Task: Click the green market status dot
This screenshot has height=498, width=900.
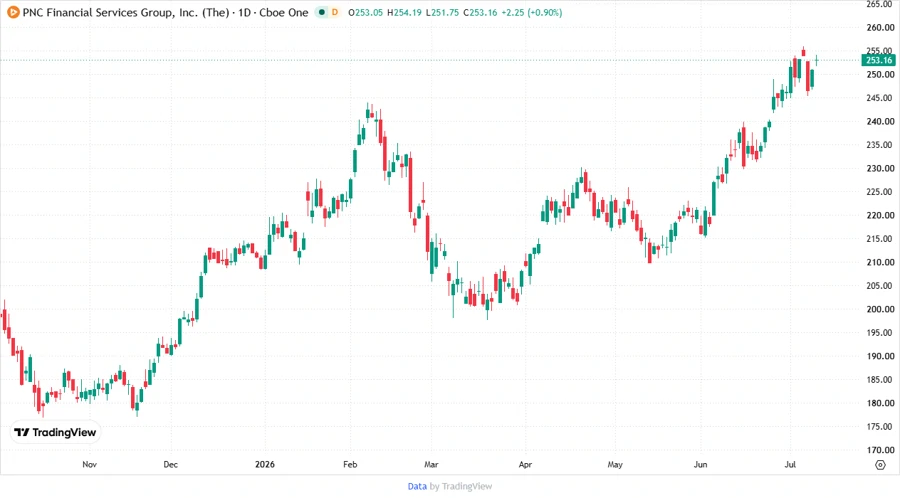Action: pos(322,12)
